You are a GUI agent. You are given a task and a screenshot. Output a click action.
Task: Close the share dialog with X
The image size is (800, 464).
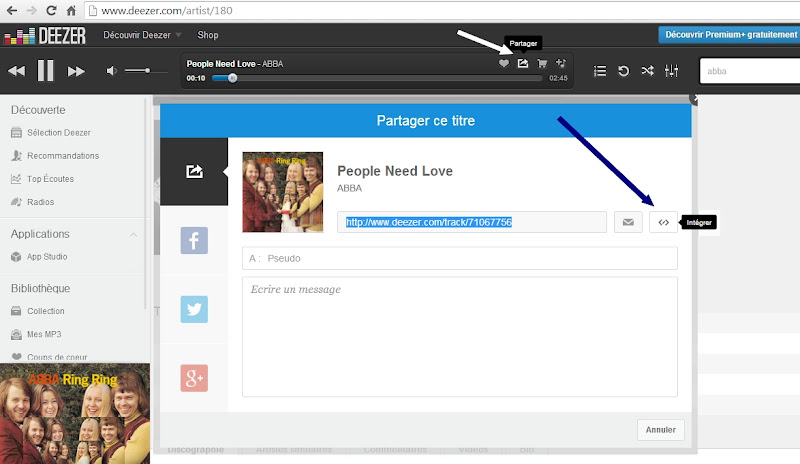694,98
